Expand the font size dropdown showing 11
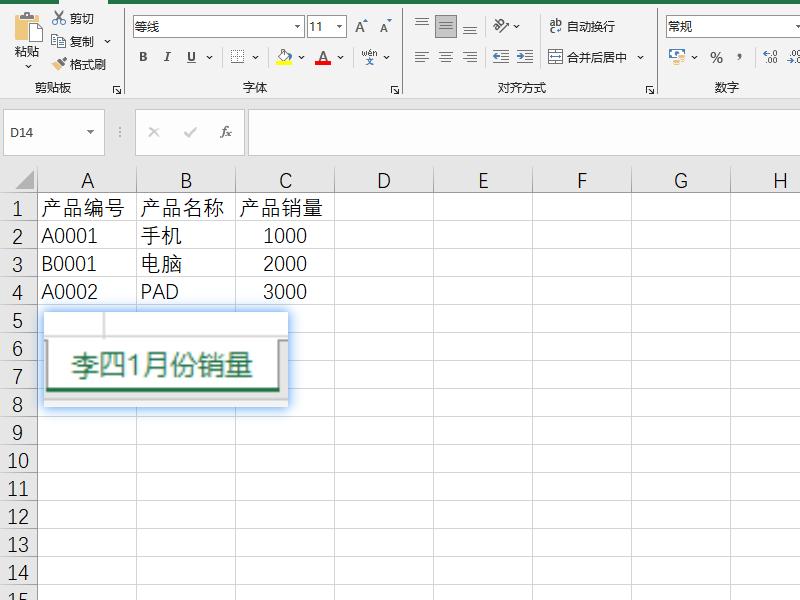The image size is (800, 600). 340,27
